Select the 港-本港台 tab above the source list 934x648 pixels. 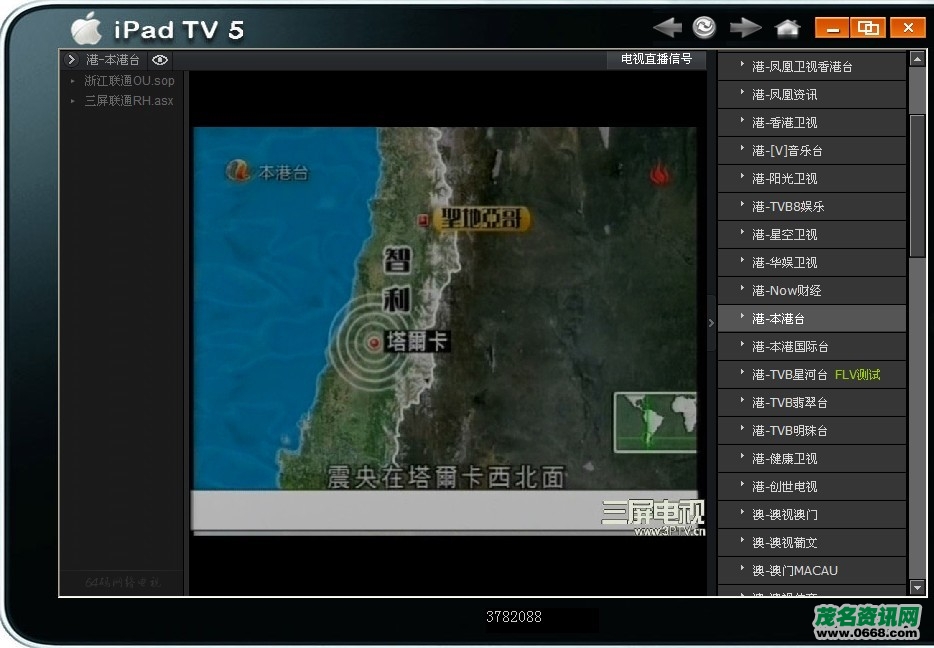pos(113,60)
